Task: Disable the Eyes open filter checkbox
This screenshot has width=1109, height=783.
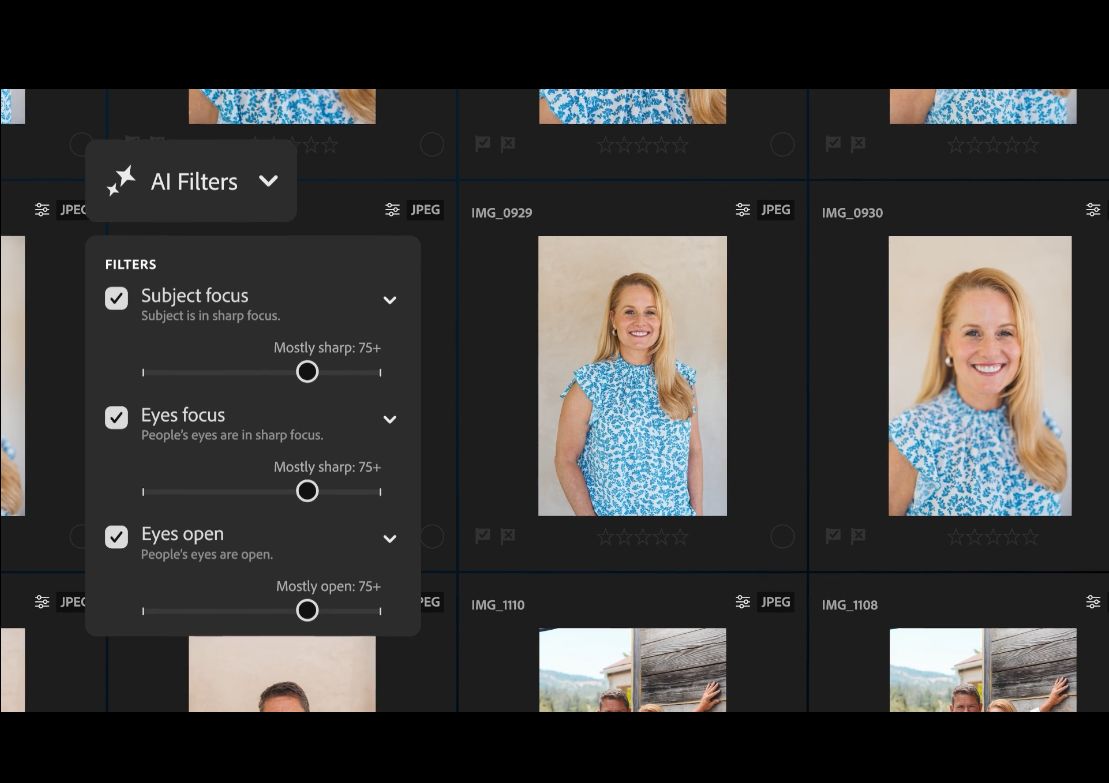Action: (117, 537)
